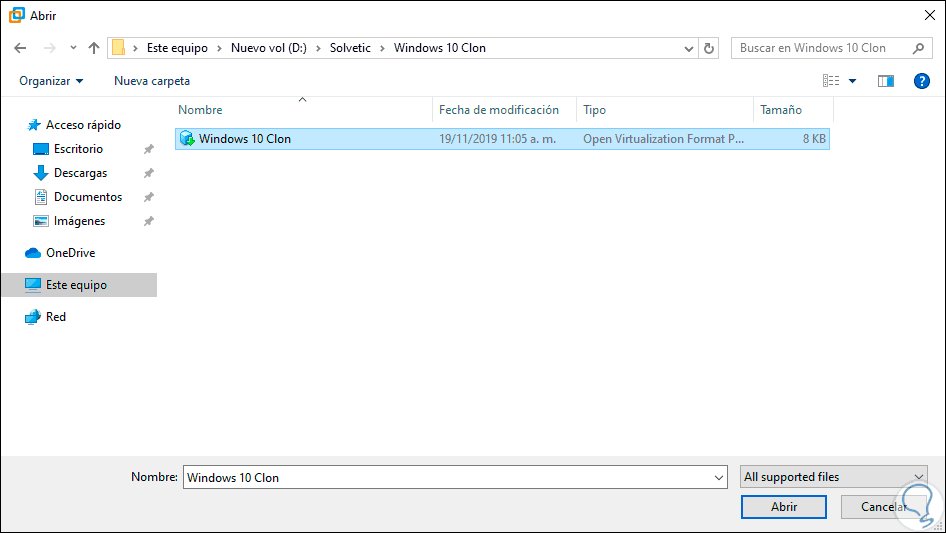Expand the Nombre filename dropdown arrow
Image resolution: width=946 pixels, height=533 pixels.
719,477
